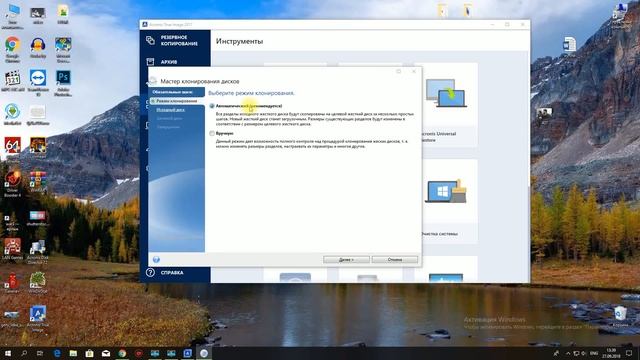Image resolution: width=640 pixels, height=360 pixels.
Task: Click the taskbar search magnifier icon
Action: 24,353
